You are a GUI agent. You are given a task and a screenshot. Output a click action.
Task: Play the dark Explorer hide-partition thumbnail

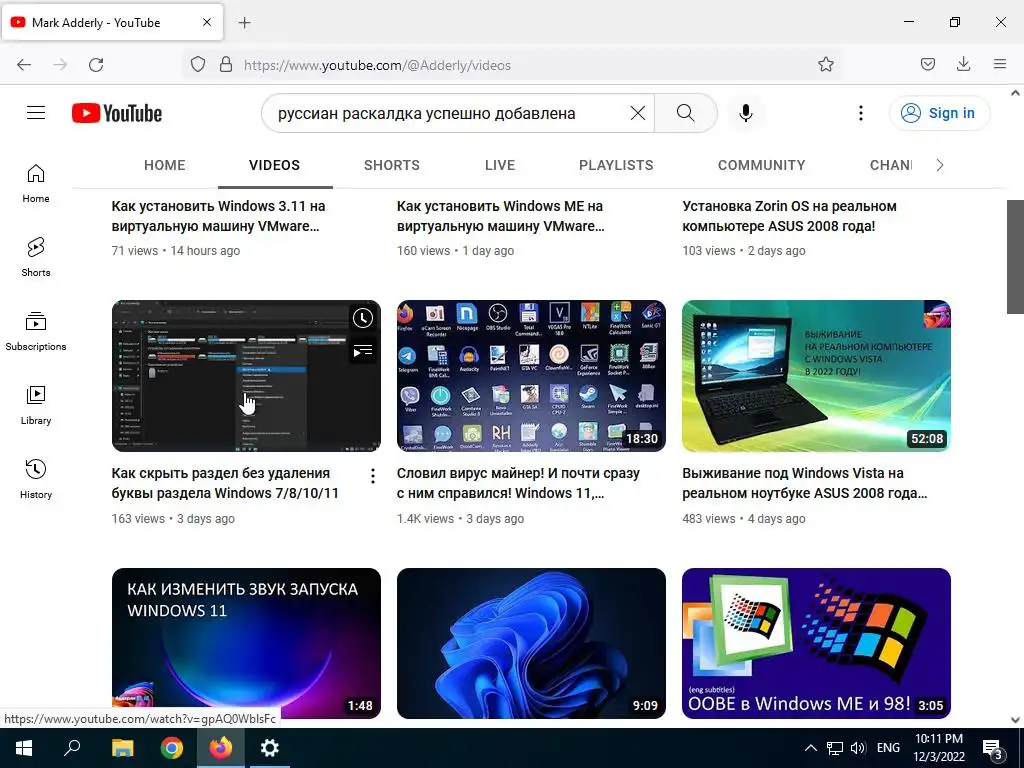[x=246, y=376]
